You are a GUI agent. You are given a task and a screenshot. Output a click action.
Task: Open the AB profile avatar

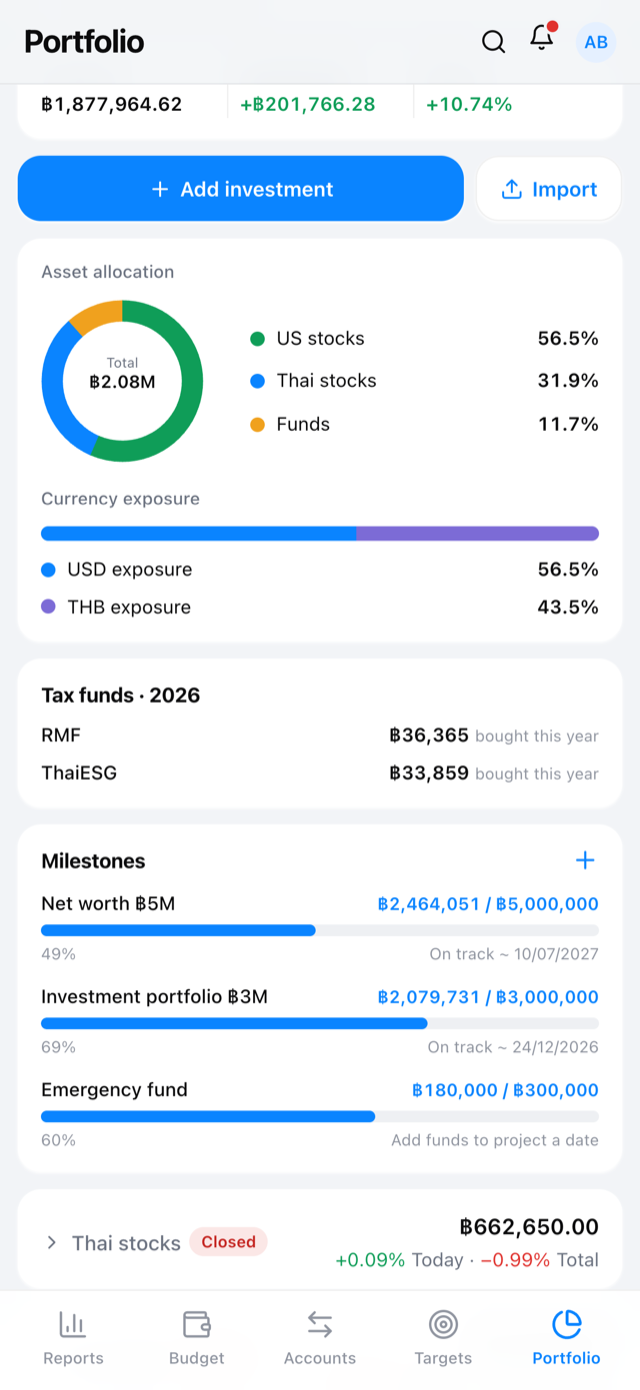pos(596,42)
